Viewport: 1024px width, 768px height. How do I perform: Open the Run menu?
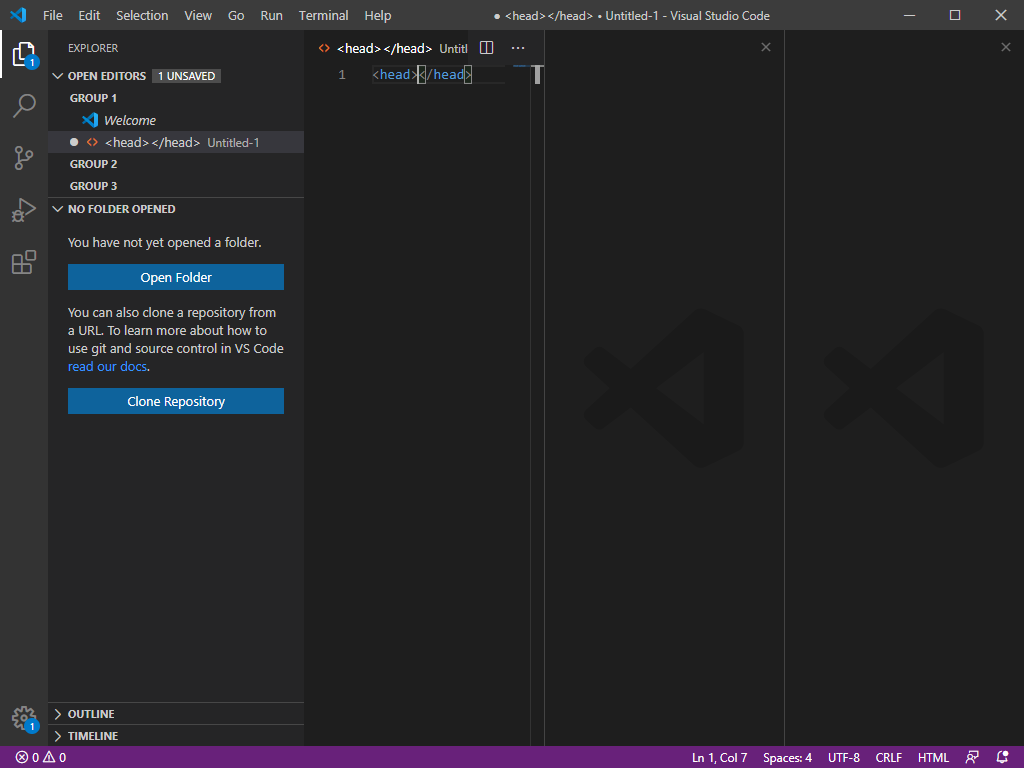(x=272, y=15)
